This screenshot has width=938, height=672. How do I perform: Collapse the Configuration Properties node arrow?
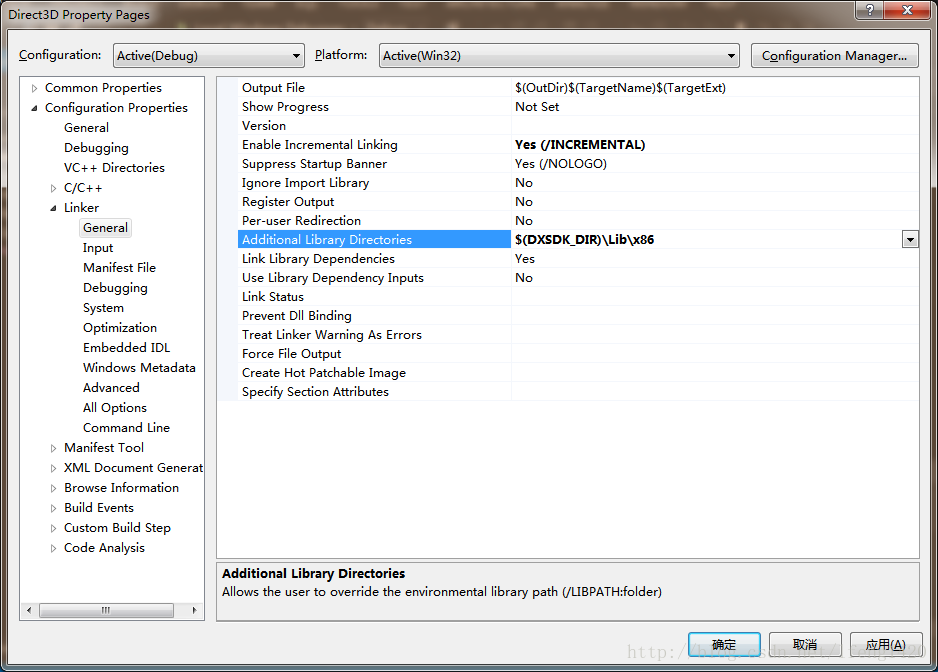(x=34, y=108)
